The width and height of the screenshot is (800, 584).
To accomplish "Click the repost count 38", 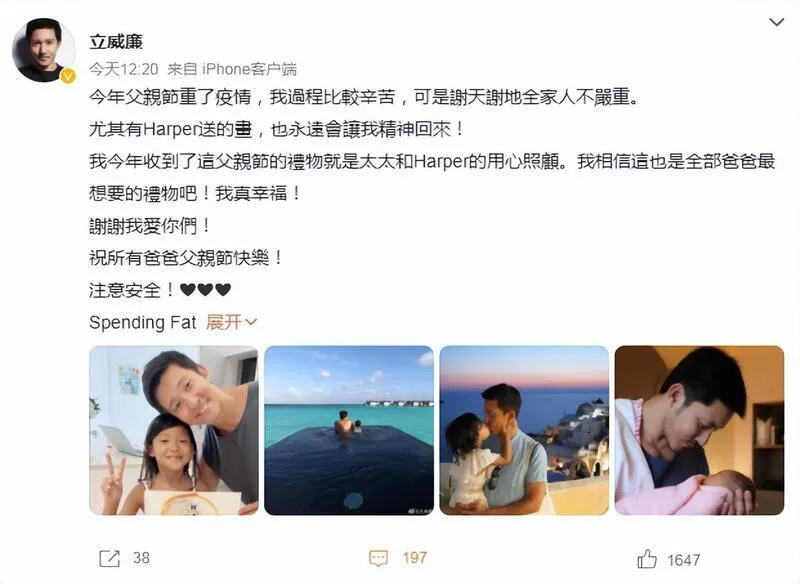I will [x=141, y=558].
